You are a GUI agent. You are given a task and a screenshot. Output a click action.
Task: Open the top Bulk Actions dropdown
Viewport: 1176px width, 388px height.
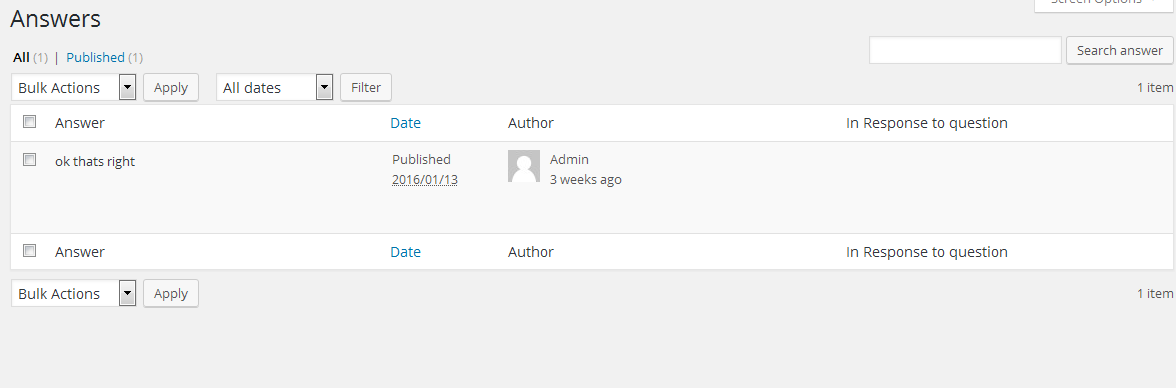74,87
